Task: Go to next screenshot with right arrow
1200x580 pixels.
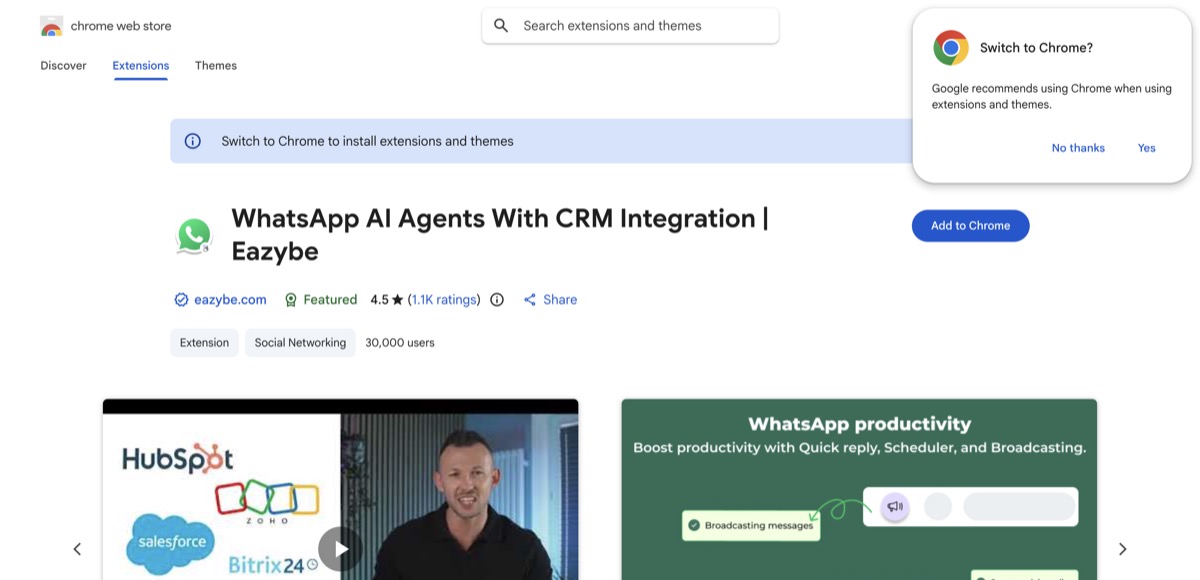Action: [1122, 549]
